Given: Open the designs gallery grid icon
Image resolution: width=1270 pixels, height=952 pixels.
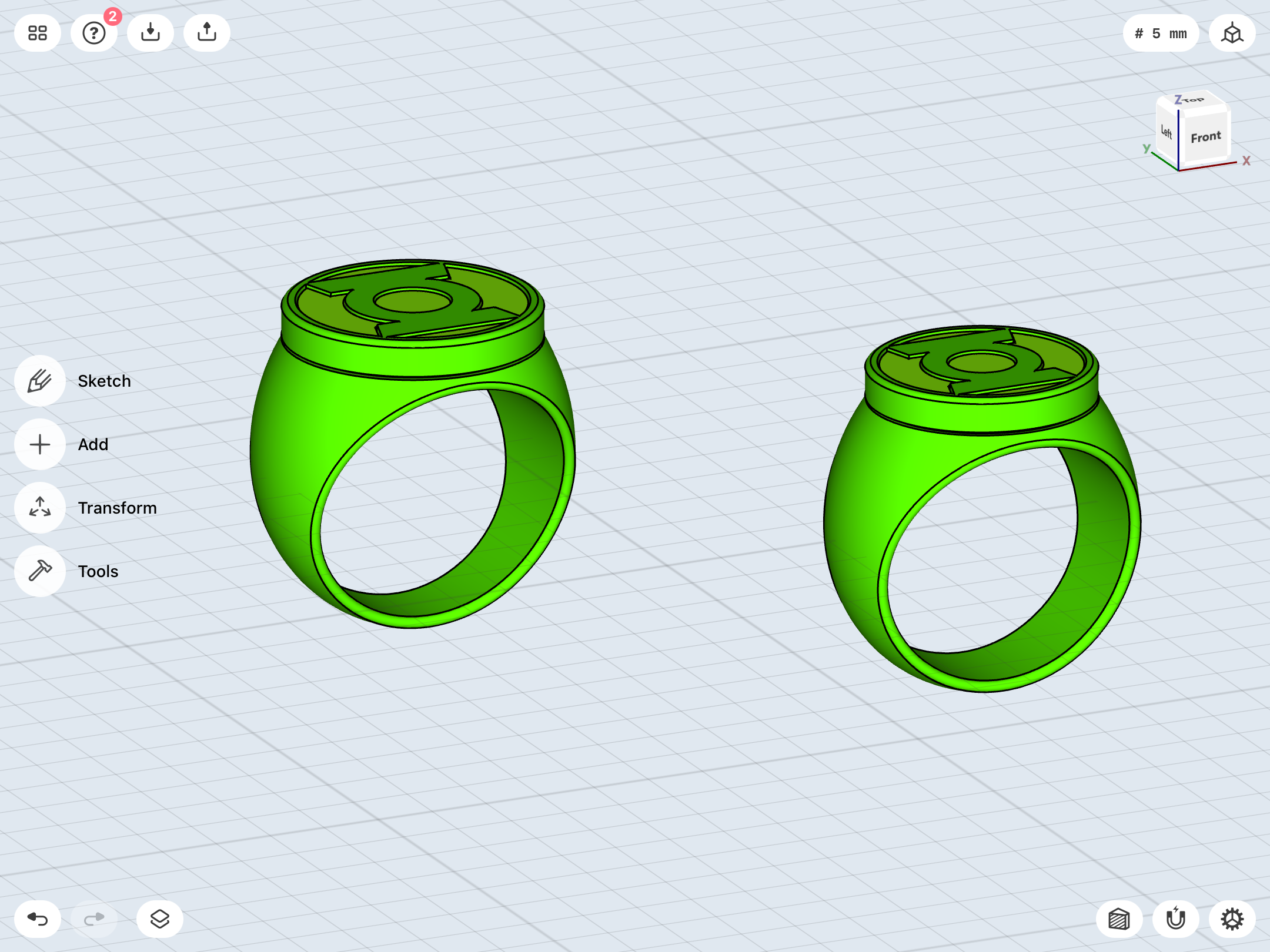Looking at the screenshot, I should pos(38,33).
